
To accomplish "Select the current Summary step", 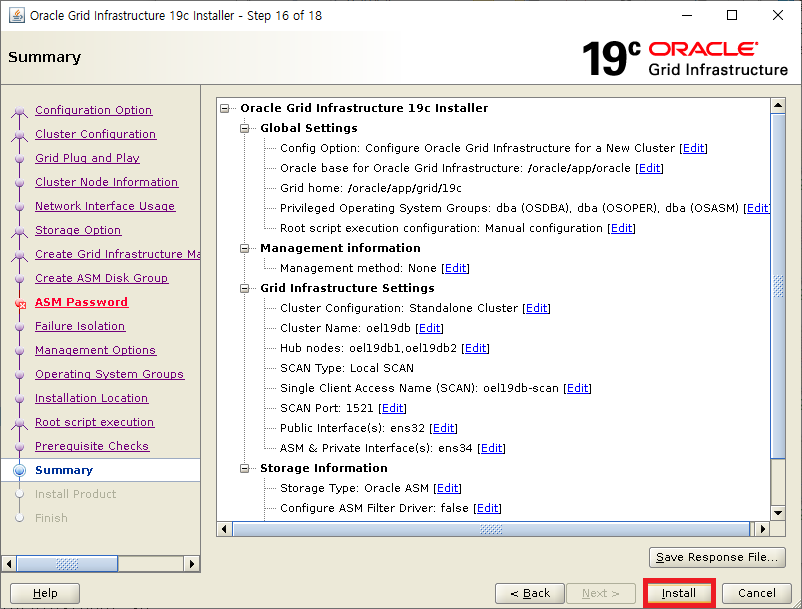I will (x=64, y=470).
